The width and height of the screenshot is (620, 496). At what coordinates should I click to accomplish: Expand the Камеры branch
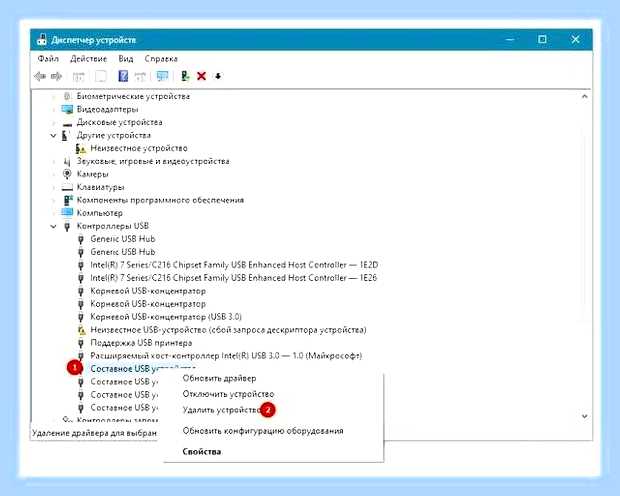point(53,174)
